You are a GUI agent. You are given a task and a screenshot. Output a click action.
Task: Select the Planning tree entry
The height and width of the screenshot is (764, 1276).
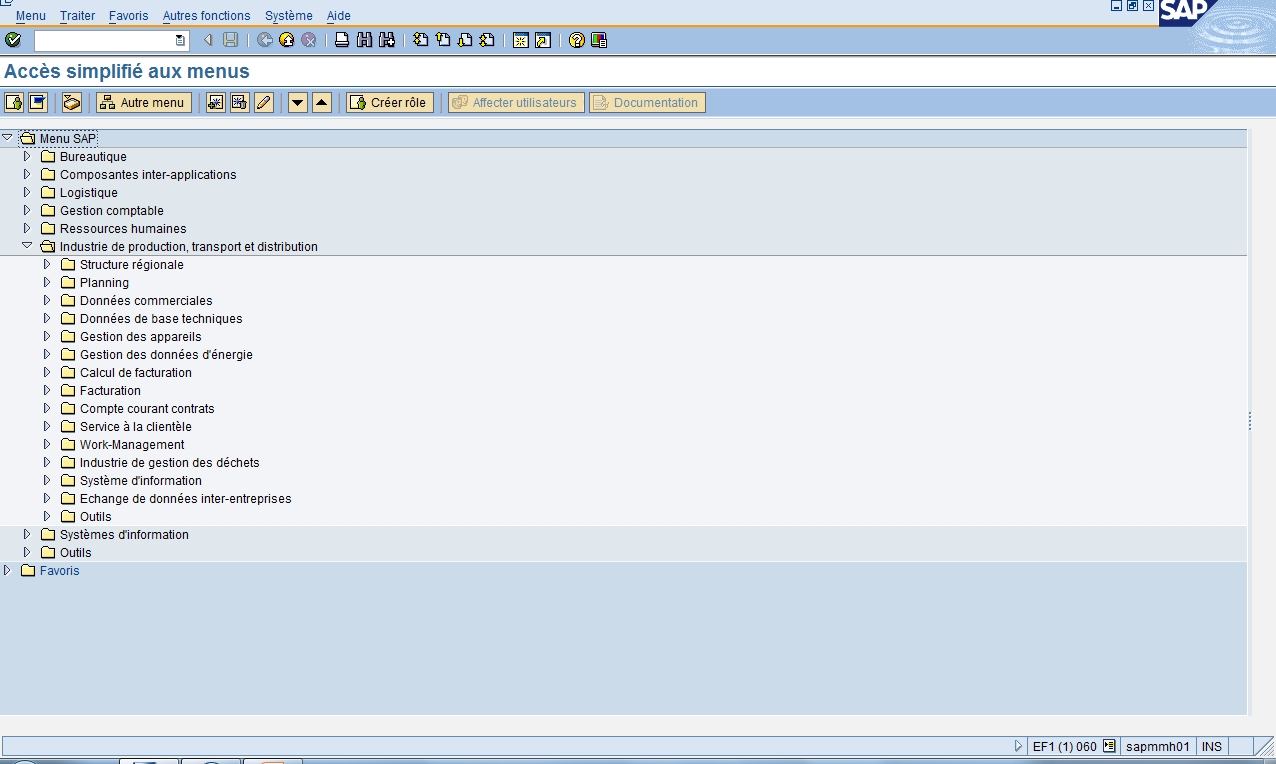pyautogui.click(x=104, y=283)
